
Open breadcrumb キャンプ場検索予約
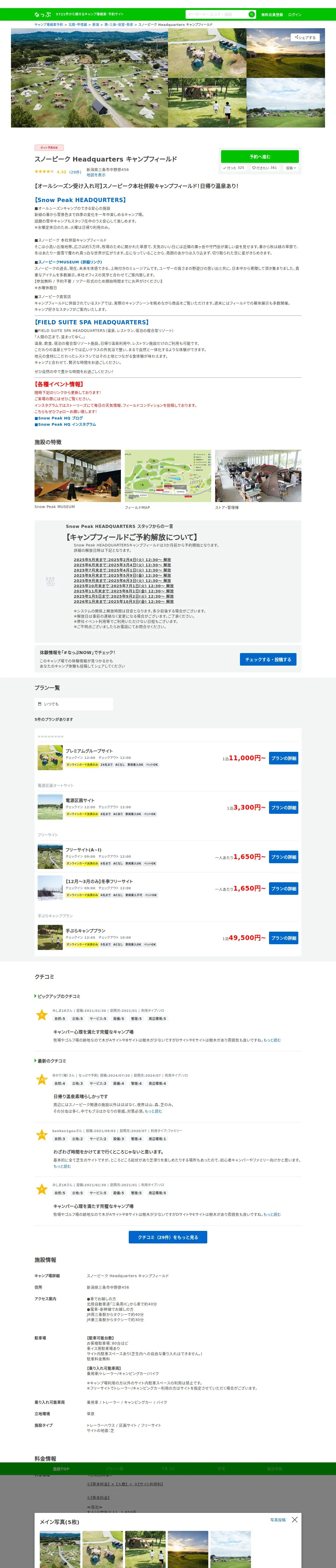click(49, 25)
